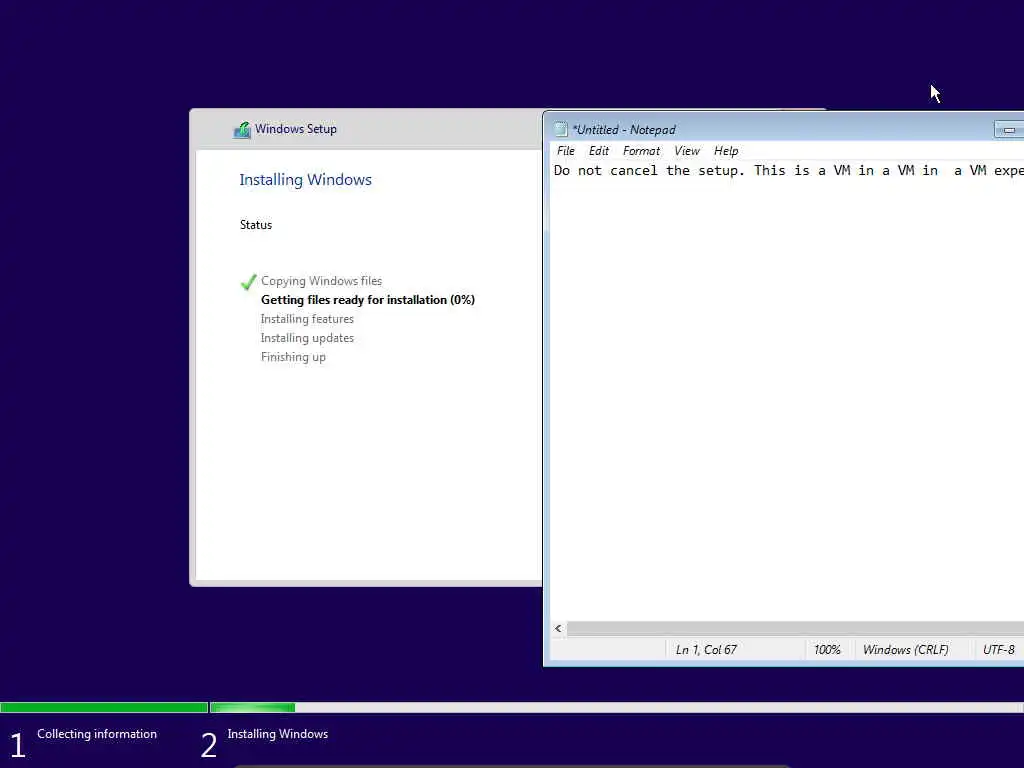Click the Notepad horizontal scrollbar track

(x=795, y=628)
